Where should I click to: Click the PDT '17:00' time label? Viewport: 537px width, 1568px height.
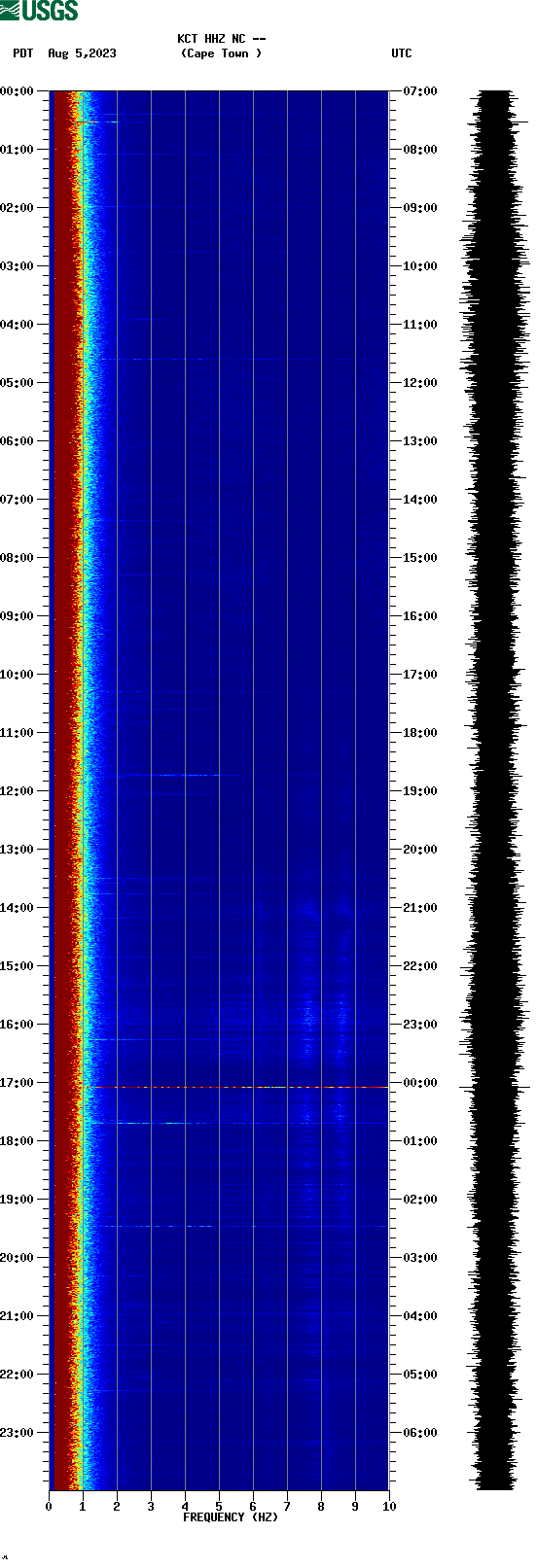(x=17, y=1083)
